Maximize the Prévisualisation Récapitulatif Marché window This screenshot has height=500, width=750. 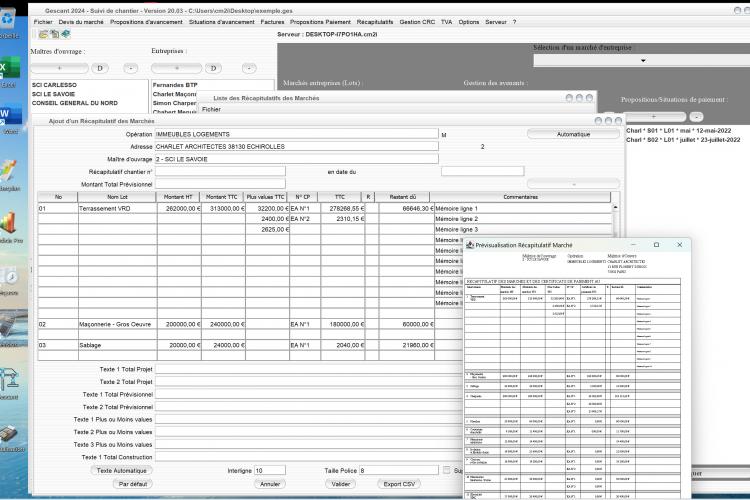pos(656,244)
